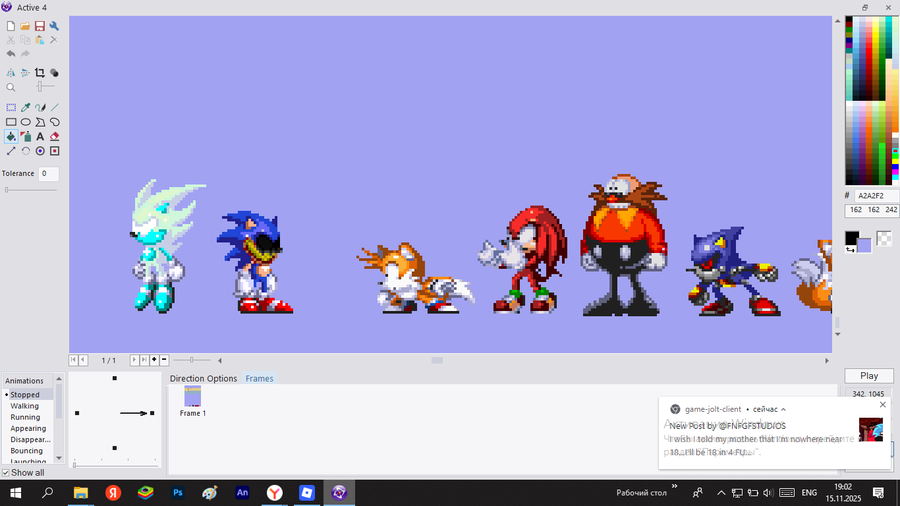Viewport: 900px width, 506px height.
Task: Swap foreground and background colors
Action: 850,250
